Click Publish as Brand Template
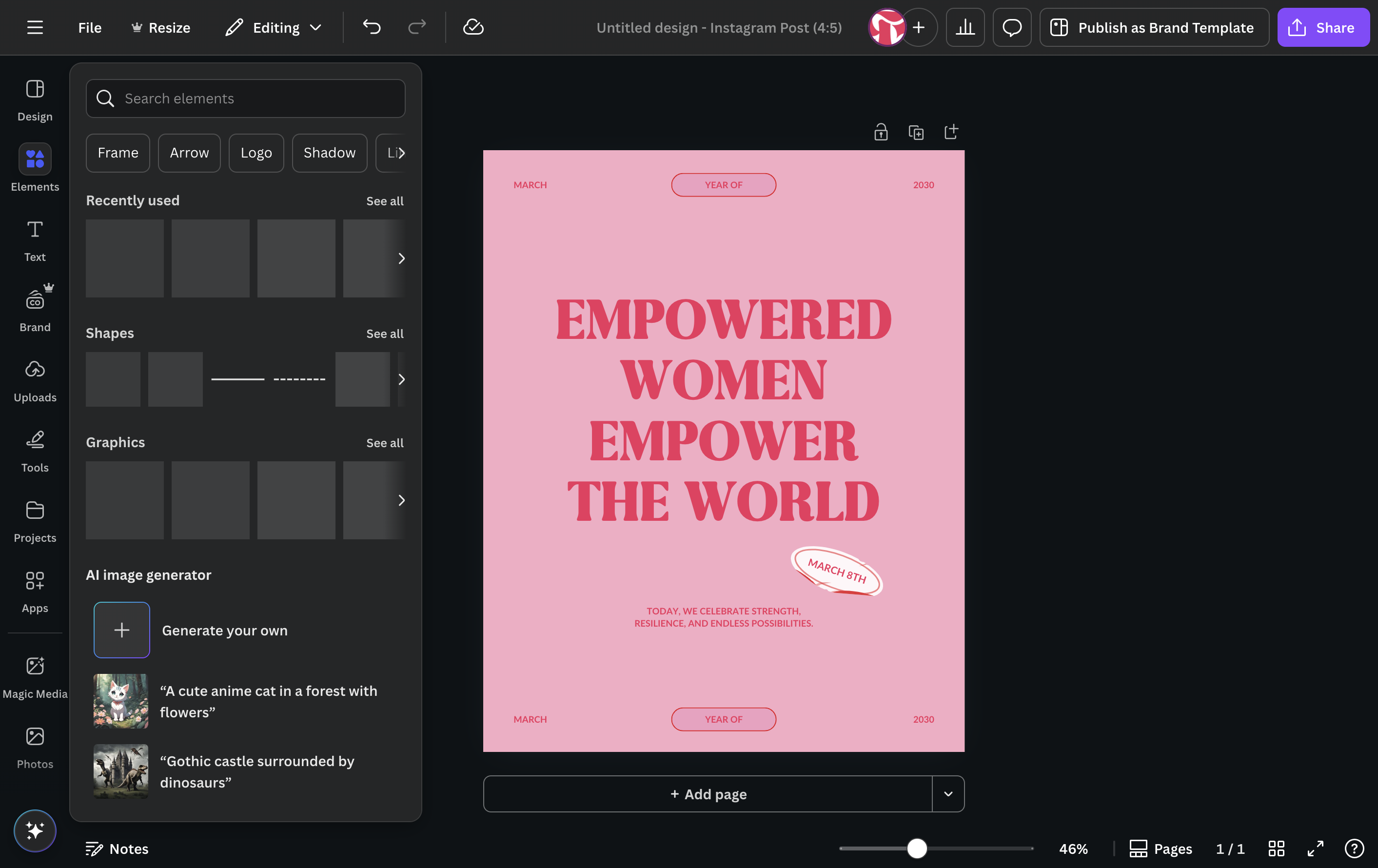Screen dimensions: 1378x868 pyautogui.click(x=1154, y=27)
